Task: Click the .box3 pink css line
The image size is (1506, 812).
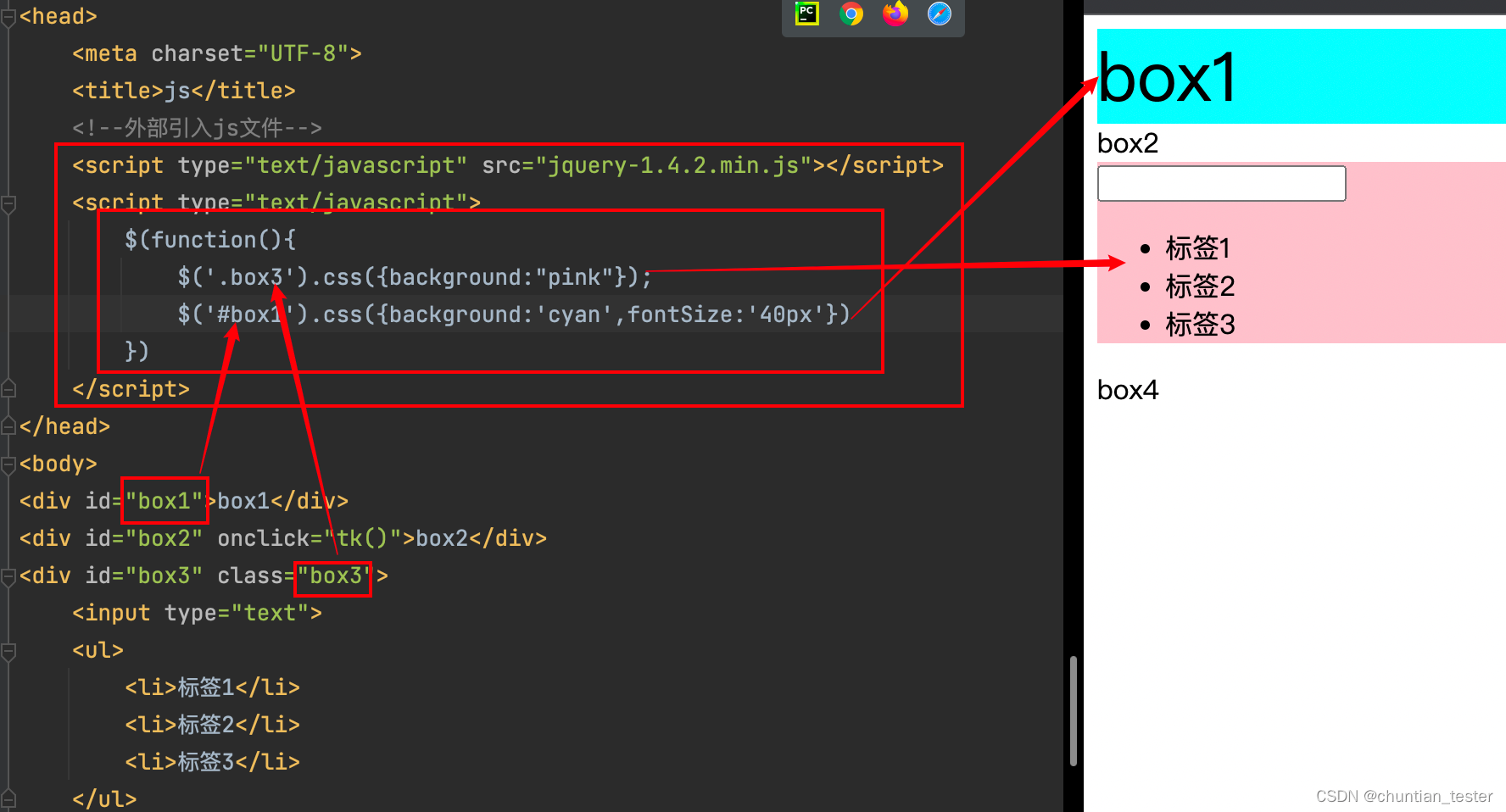Action: coord(415,277)
